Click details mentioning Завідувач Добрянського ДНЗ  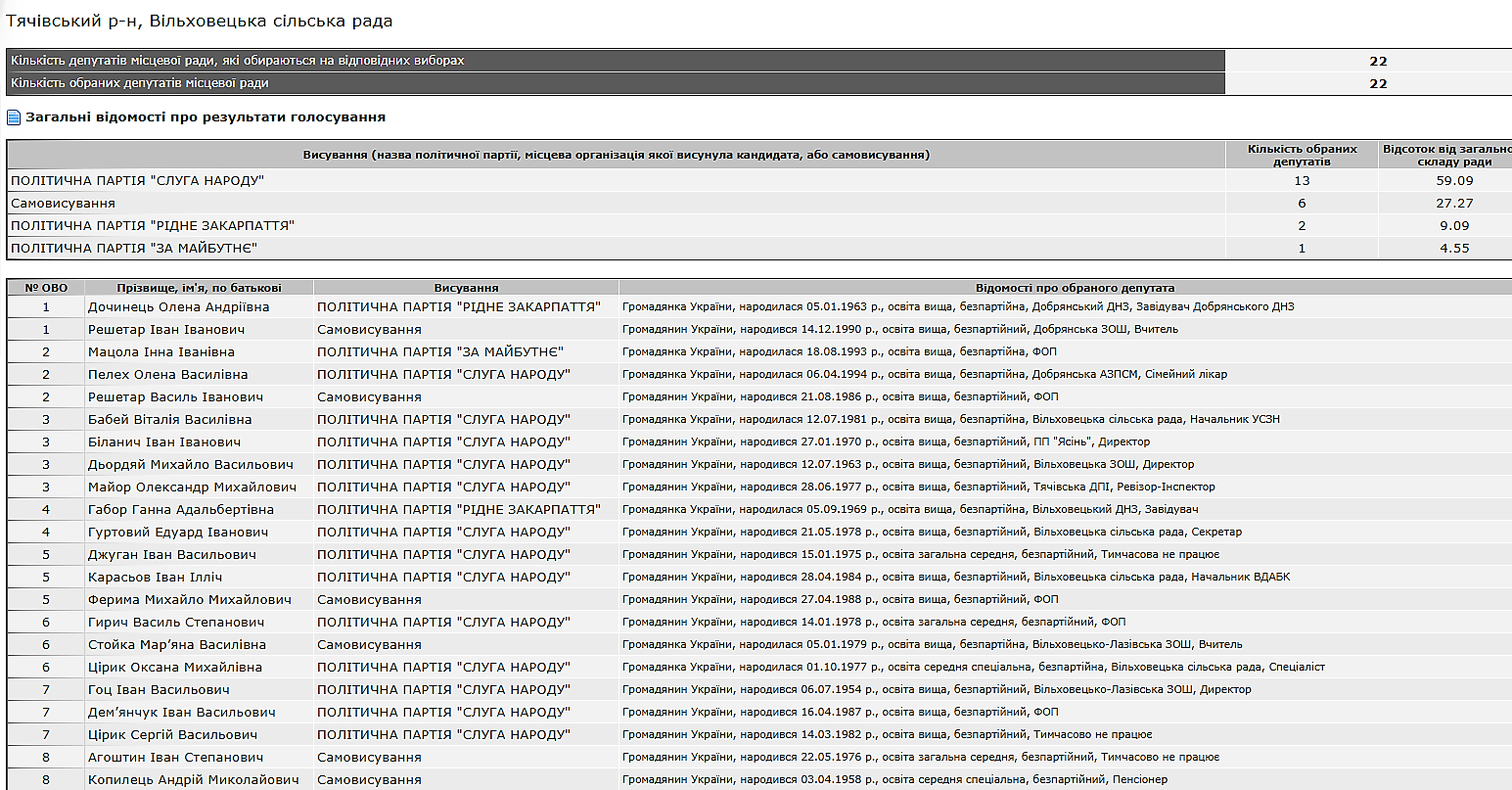958,306
